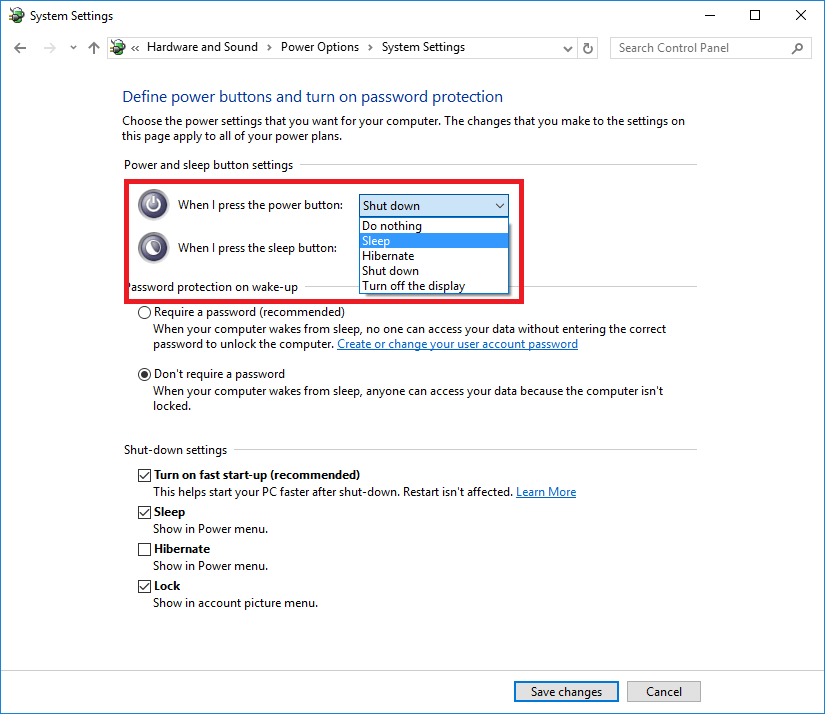The image size is (825, 714).
Task: Click the Save changes button
Action: pyautogui.click(x=565, y=691)
